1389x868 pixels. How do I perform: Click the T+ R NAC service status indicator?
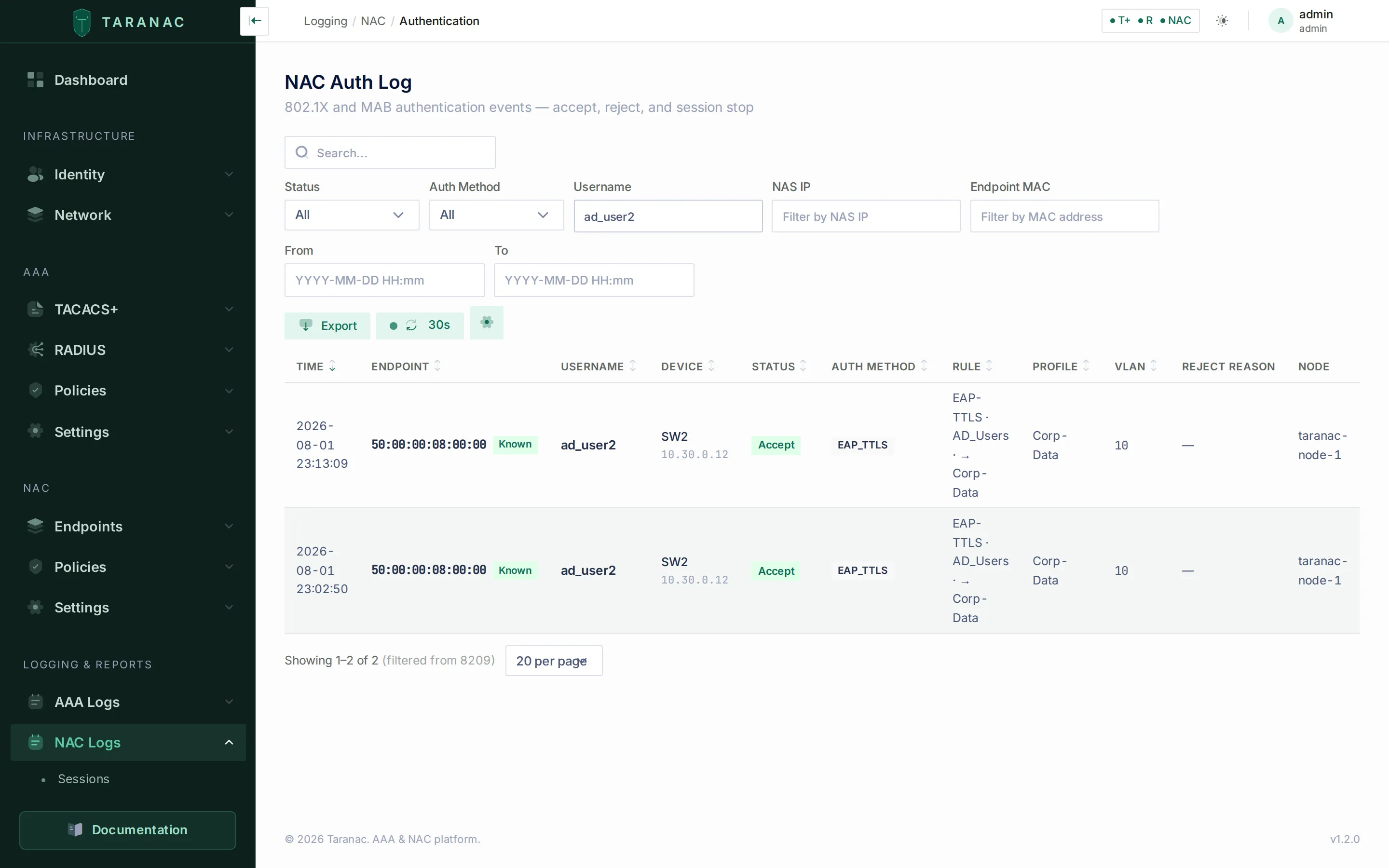point(1150,21)
